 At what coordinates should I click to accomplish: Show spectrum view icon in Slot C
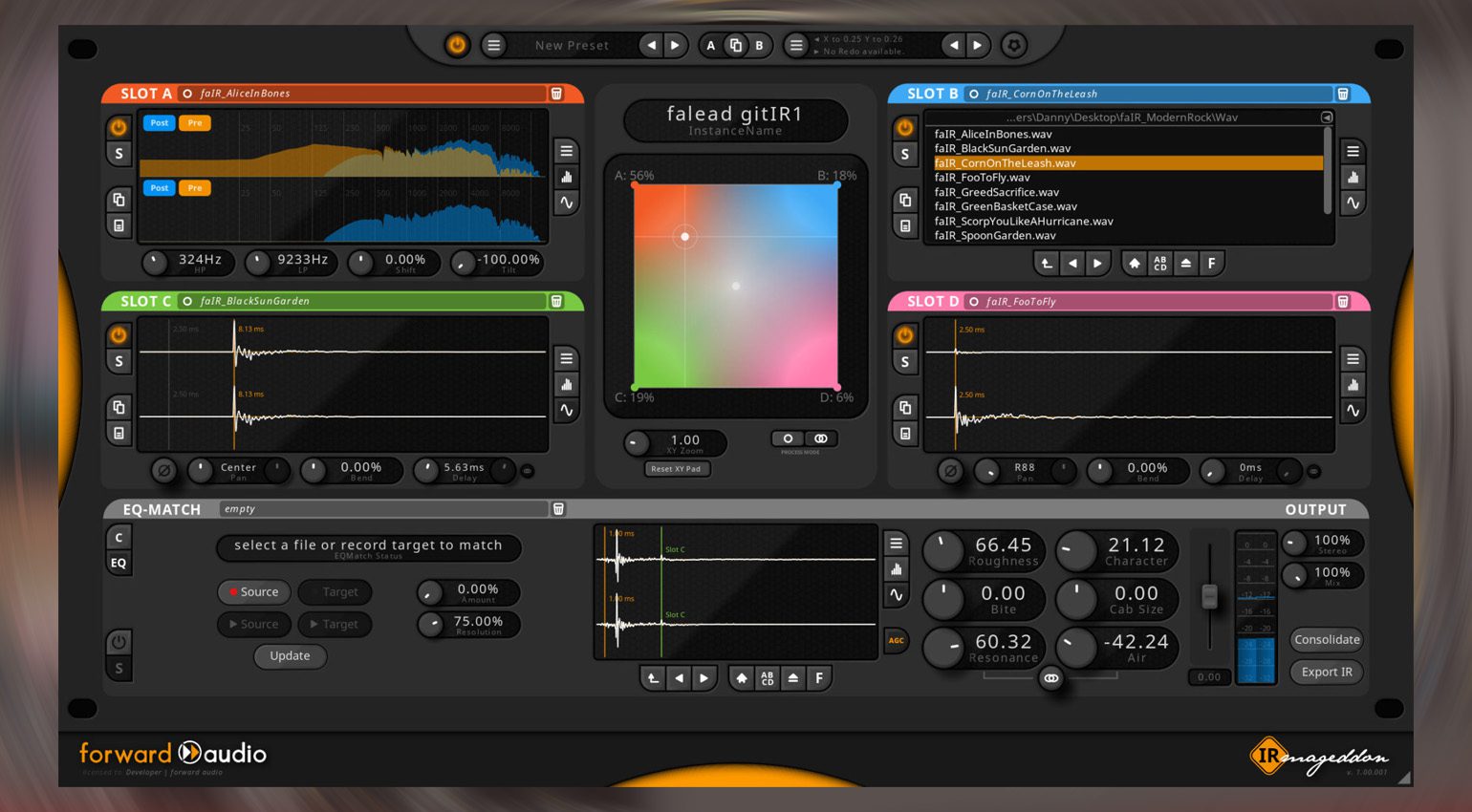[x=567, y=385]
